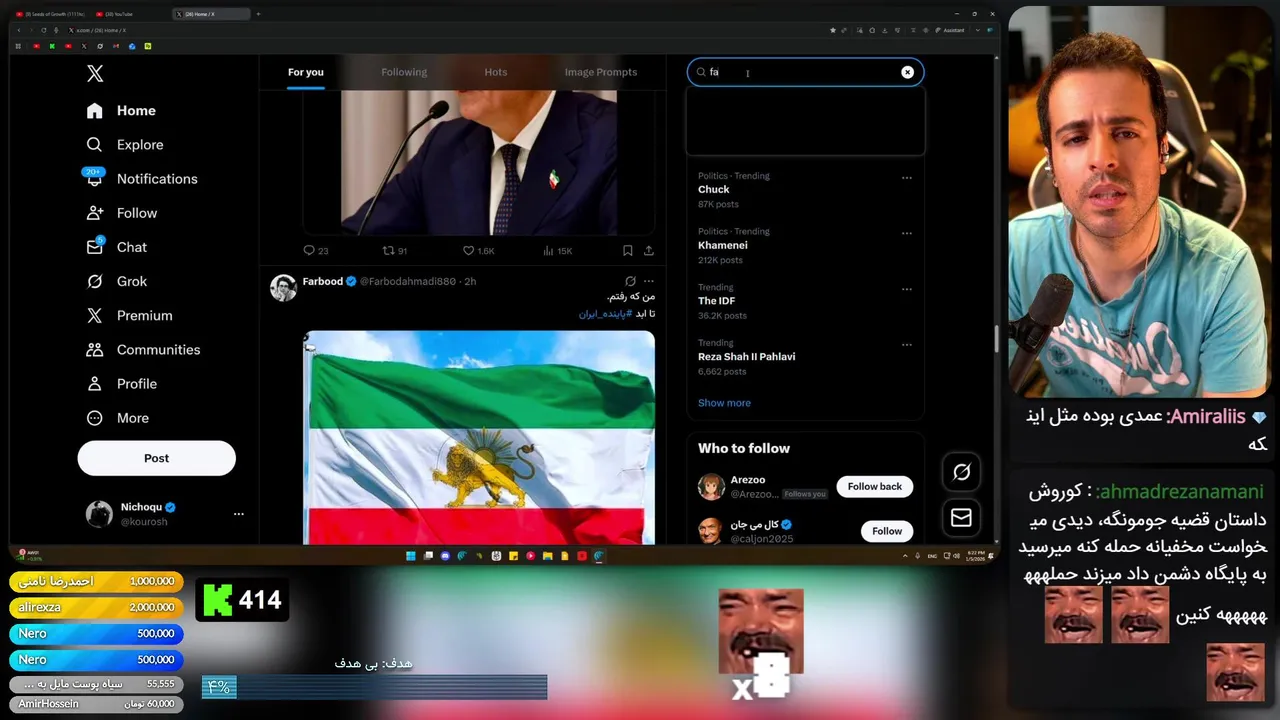Image resolution: width=1280 pixels, height=720 pixels.
Task: Click the X logo in the sidebar
Action: [95, 73]
